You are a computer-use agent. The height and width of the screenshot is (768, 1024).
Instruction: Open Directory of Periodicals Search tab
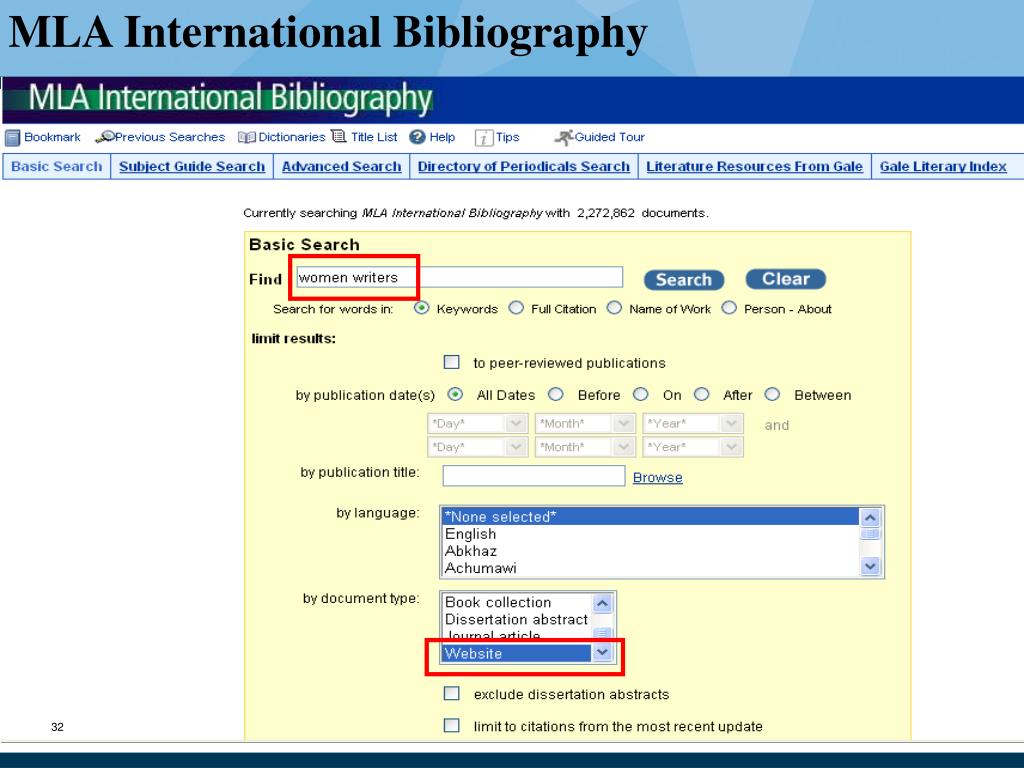[x=524, y=167]
